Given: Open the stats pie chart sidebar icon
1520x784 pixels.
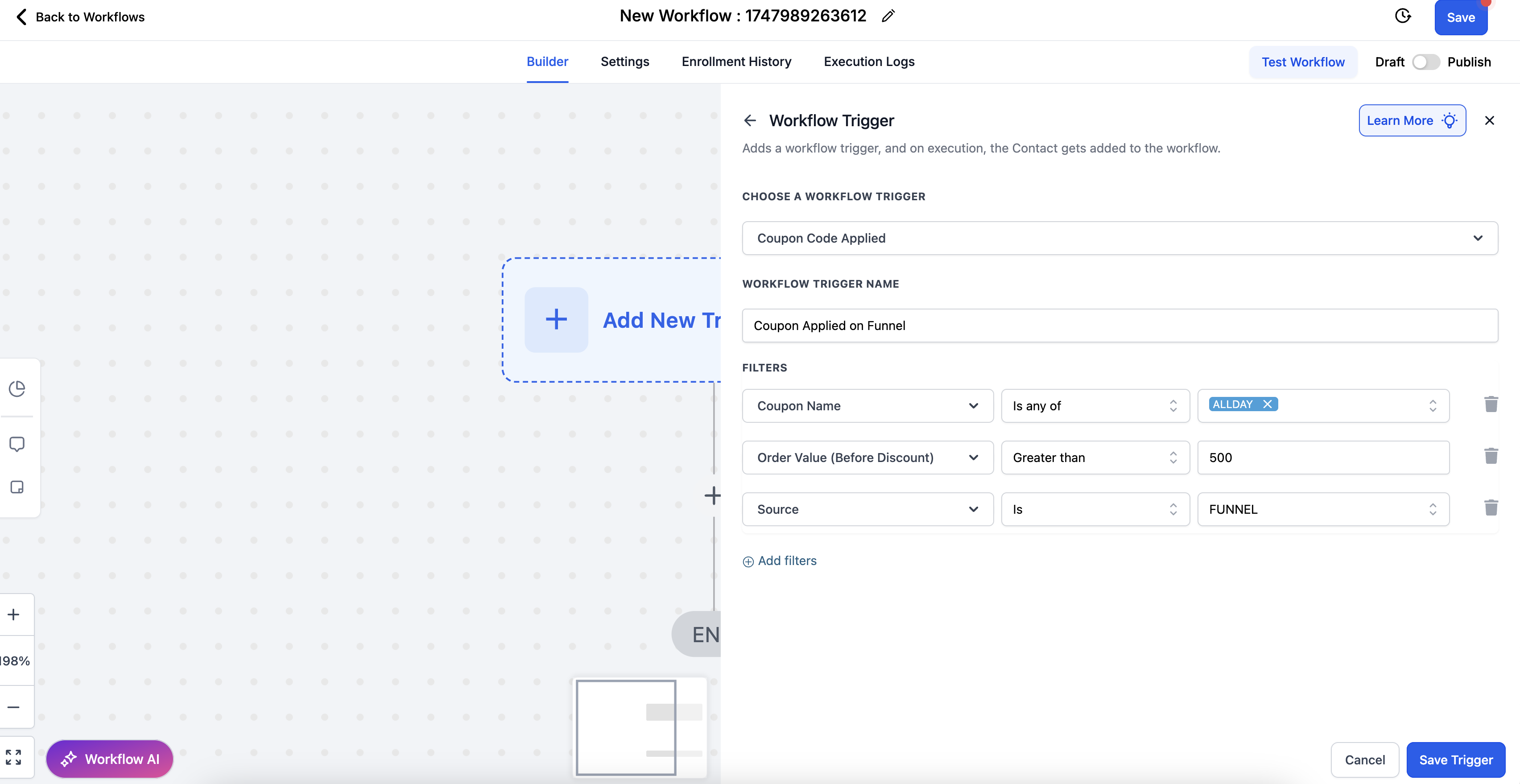Looking at the screenshot, I should tap(17, 389).
